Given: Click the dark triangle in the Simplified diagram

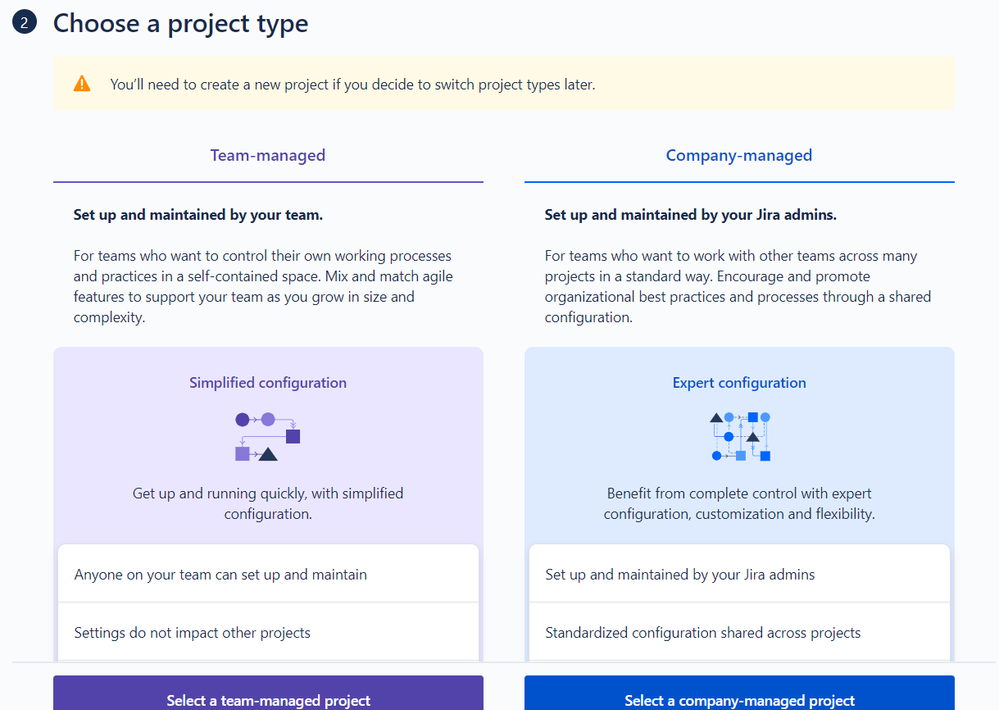Looking at the screenshot, I should [267, 454].
